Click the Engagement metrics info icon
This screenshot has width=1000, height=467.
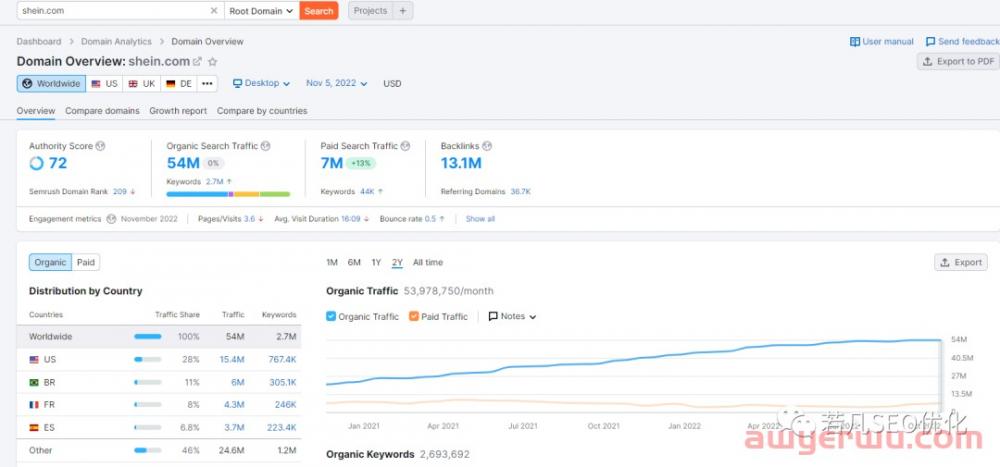pos(111,219)
